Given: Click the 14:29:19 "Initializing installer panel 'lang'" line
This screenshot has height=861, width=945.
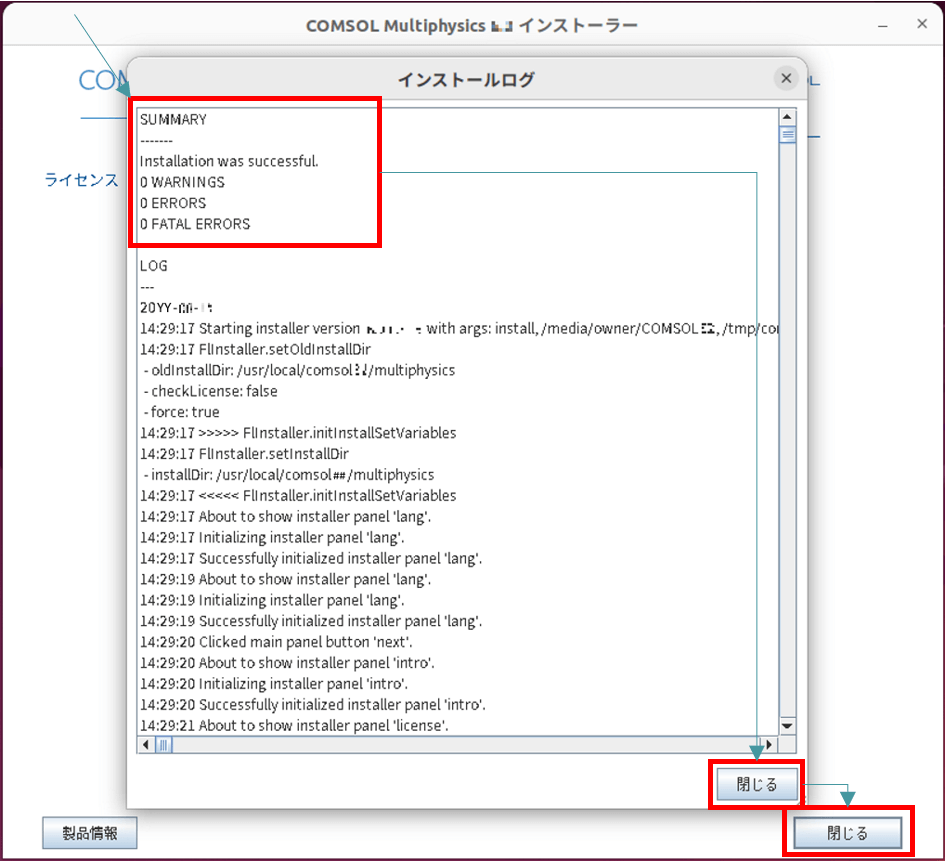Looking at the screenshot, I should [x=272, y=600].
